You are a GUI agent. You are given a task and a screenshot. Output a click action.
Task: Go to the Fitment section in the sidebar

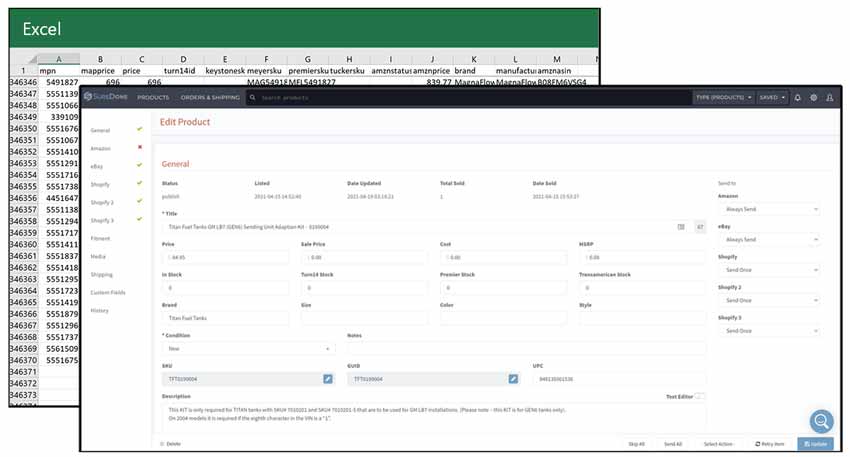pos(100,239)
